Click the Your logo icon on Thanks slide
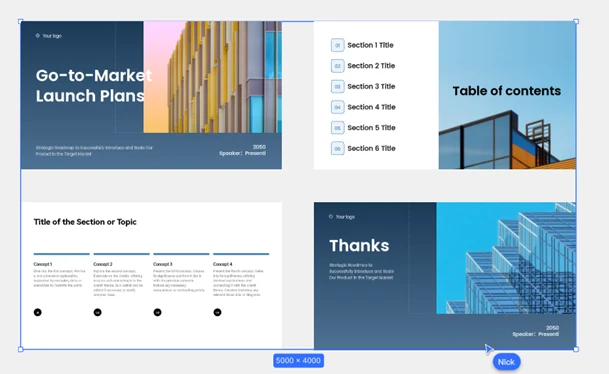This screenshot has height=374, width=609. pyautogui.click(x=331, y=216)
